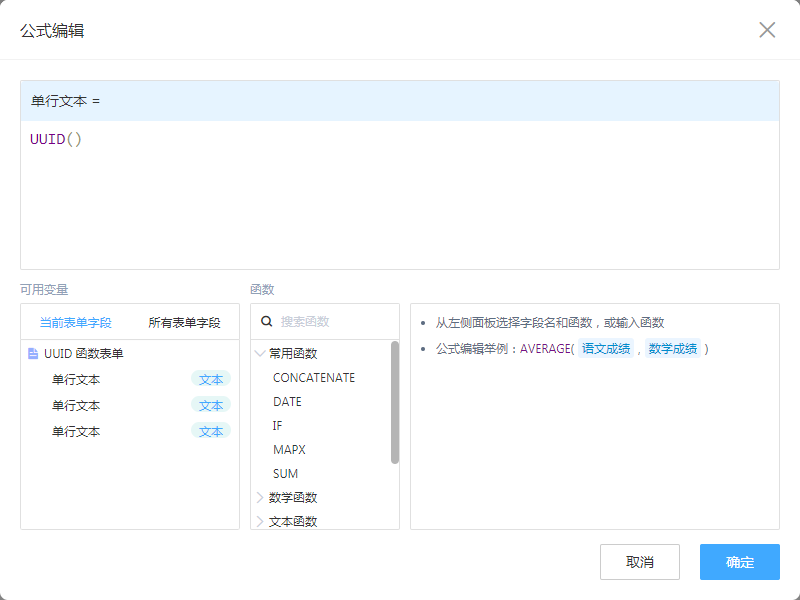This screenshot has height=600, width=800.
Task: Click the 文本 tag on third field
Action: point(211,431)
